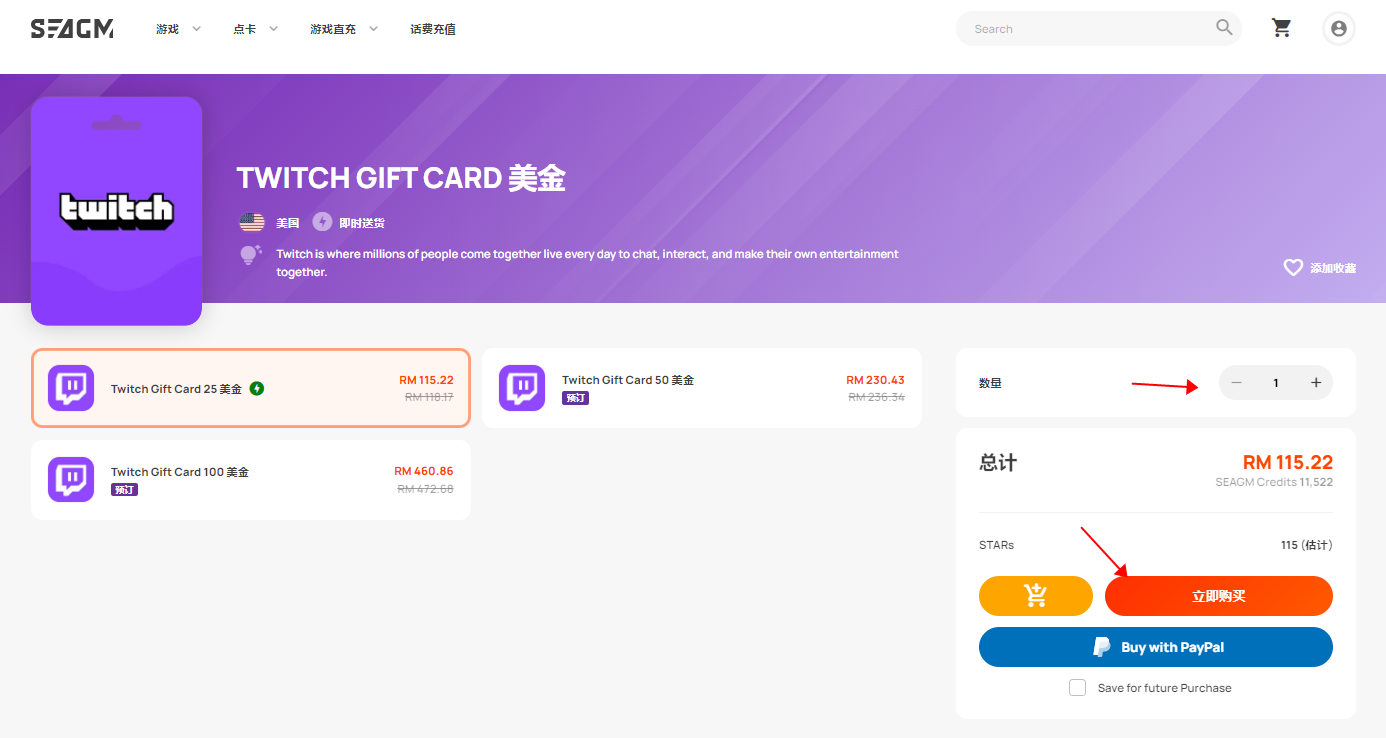
Task: Click the RM 460.86 price
Action: coord(424,471)
